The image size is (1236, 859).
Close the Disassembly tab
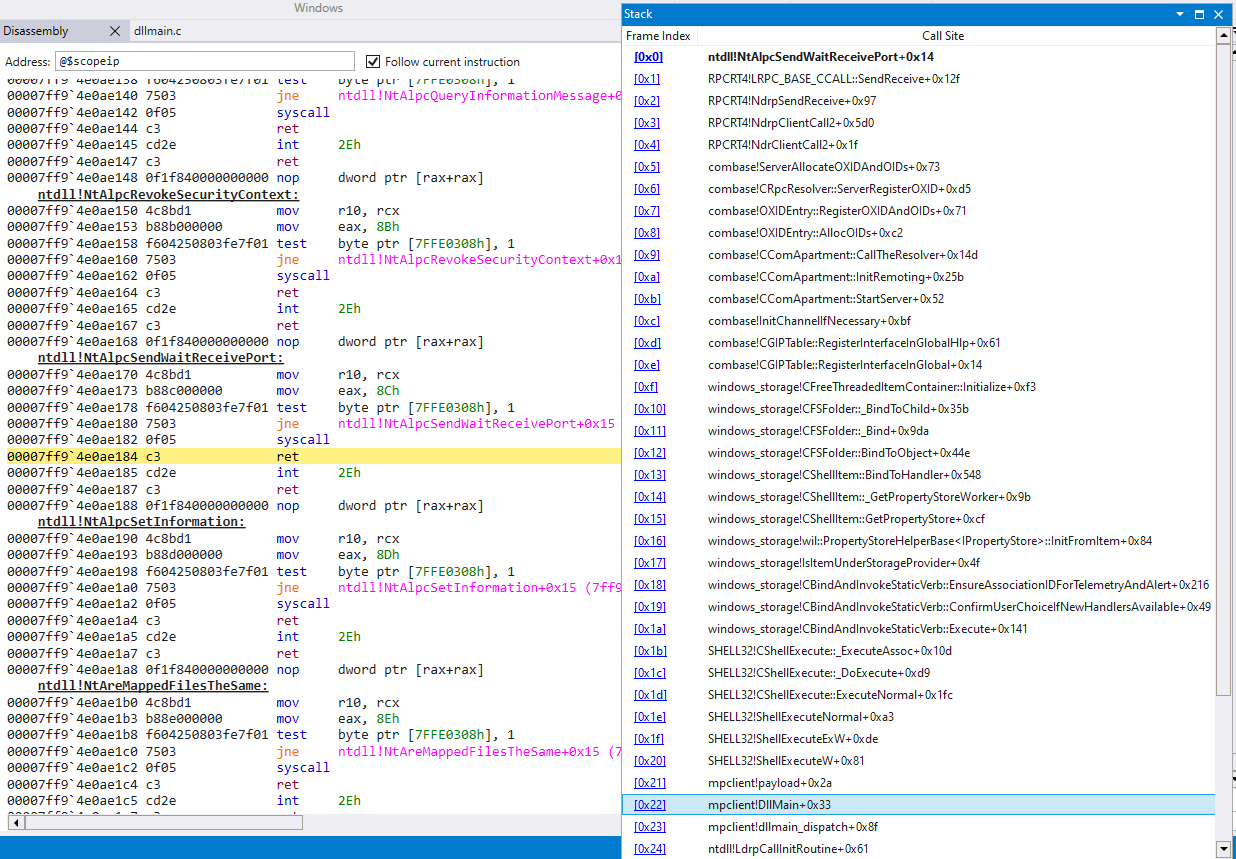point(114,31)
